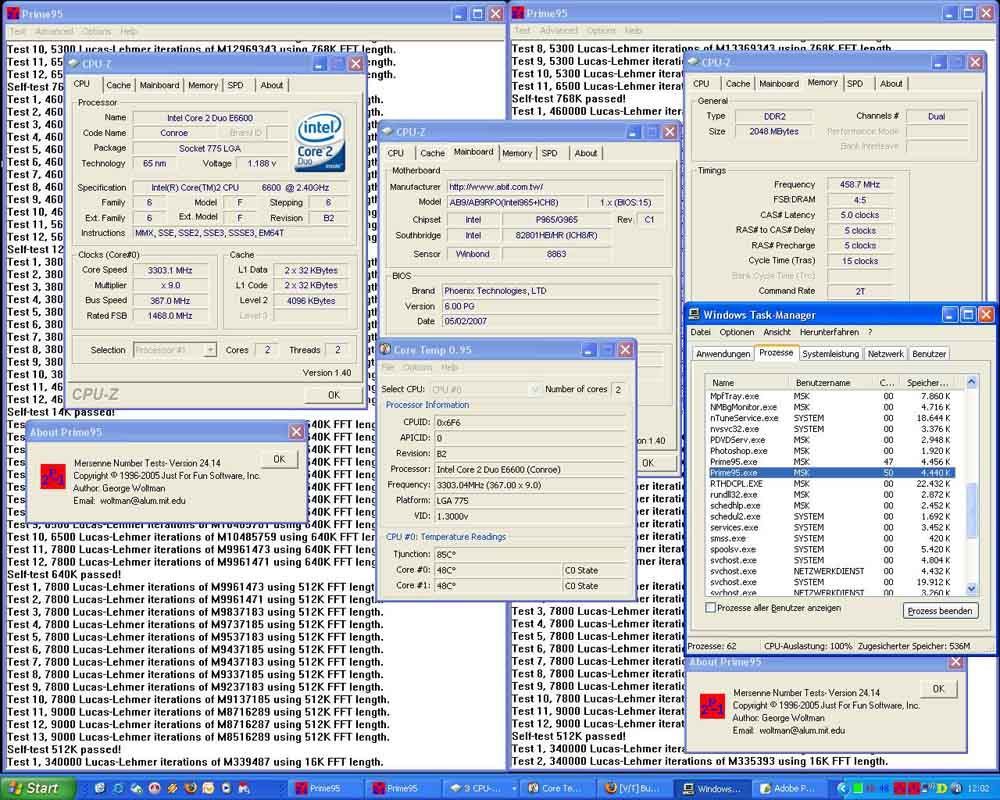
Task: Switch to the Systemleistung tab in Task Manager
Action: tap(830, 353)
